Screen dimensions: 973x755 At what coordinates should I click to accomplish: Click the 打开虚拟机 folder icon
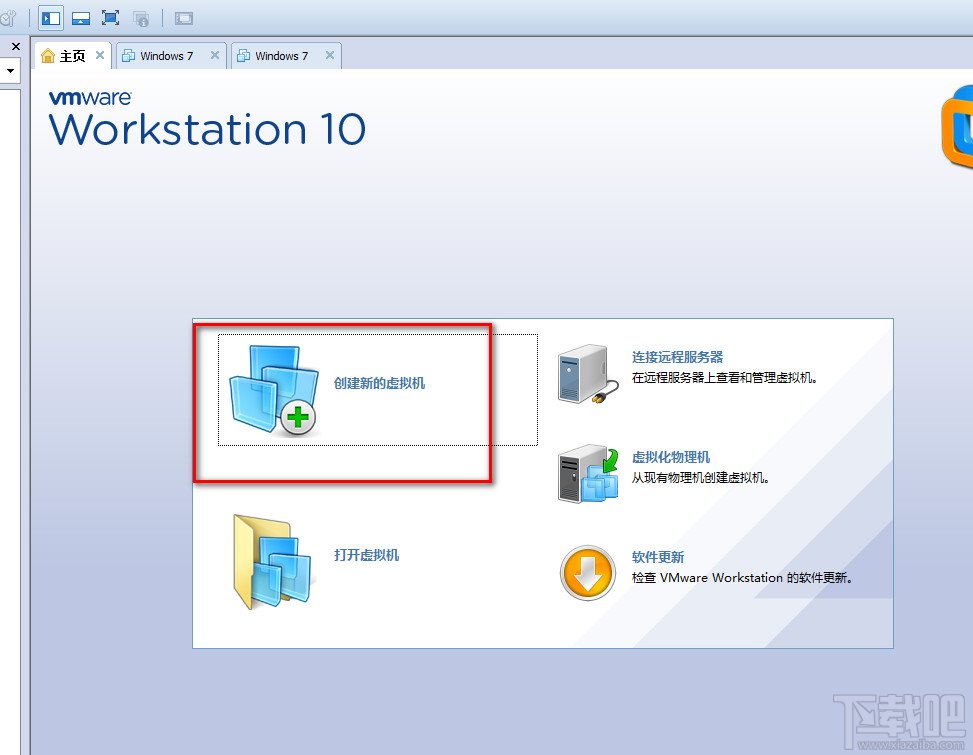[x=274, y=561]
